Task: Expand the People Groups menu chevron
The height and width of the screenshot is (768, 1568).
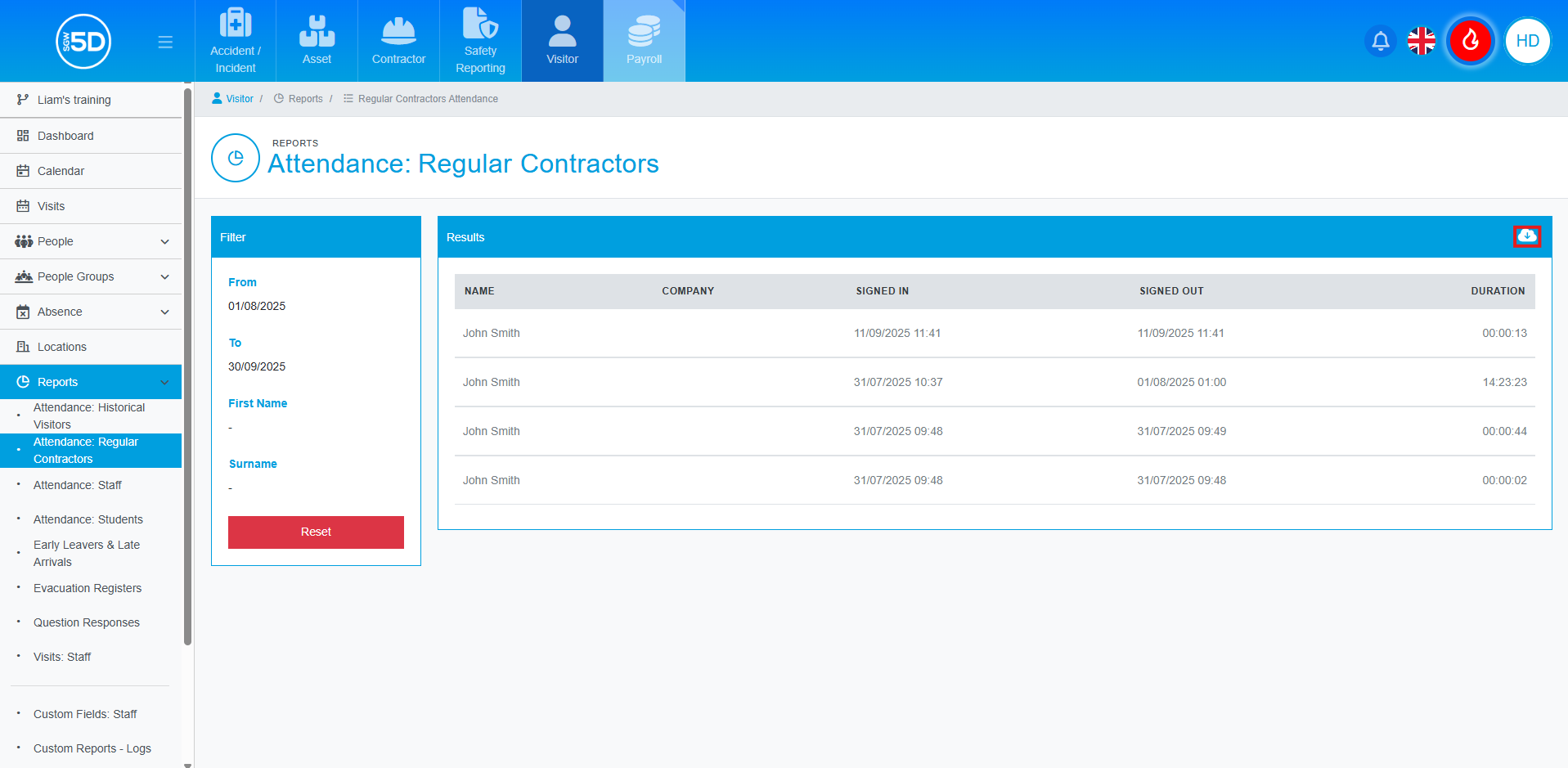Action: pos(164,277)
